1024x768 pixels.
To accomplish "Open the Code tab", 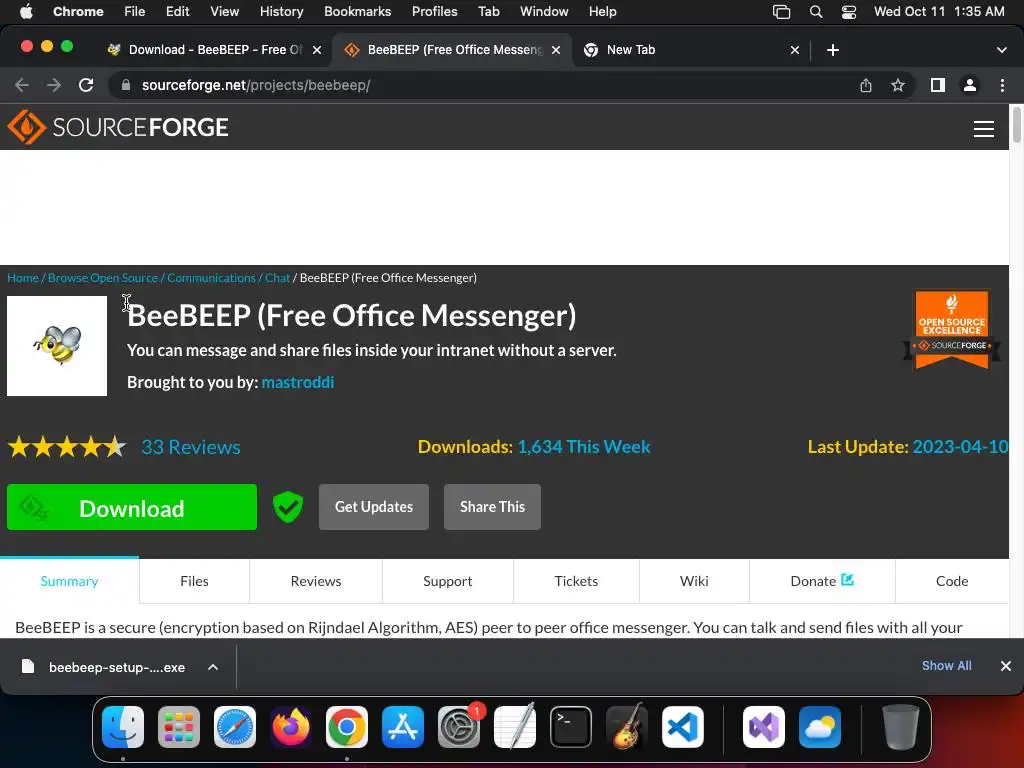I will pos(952,581).
